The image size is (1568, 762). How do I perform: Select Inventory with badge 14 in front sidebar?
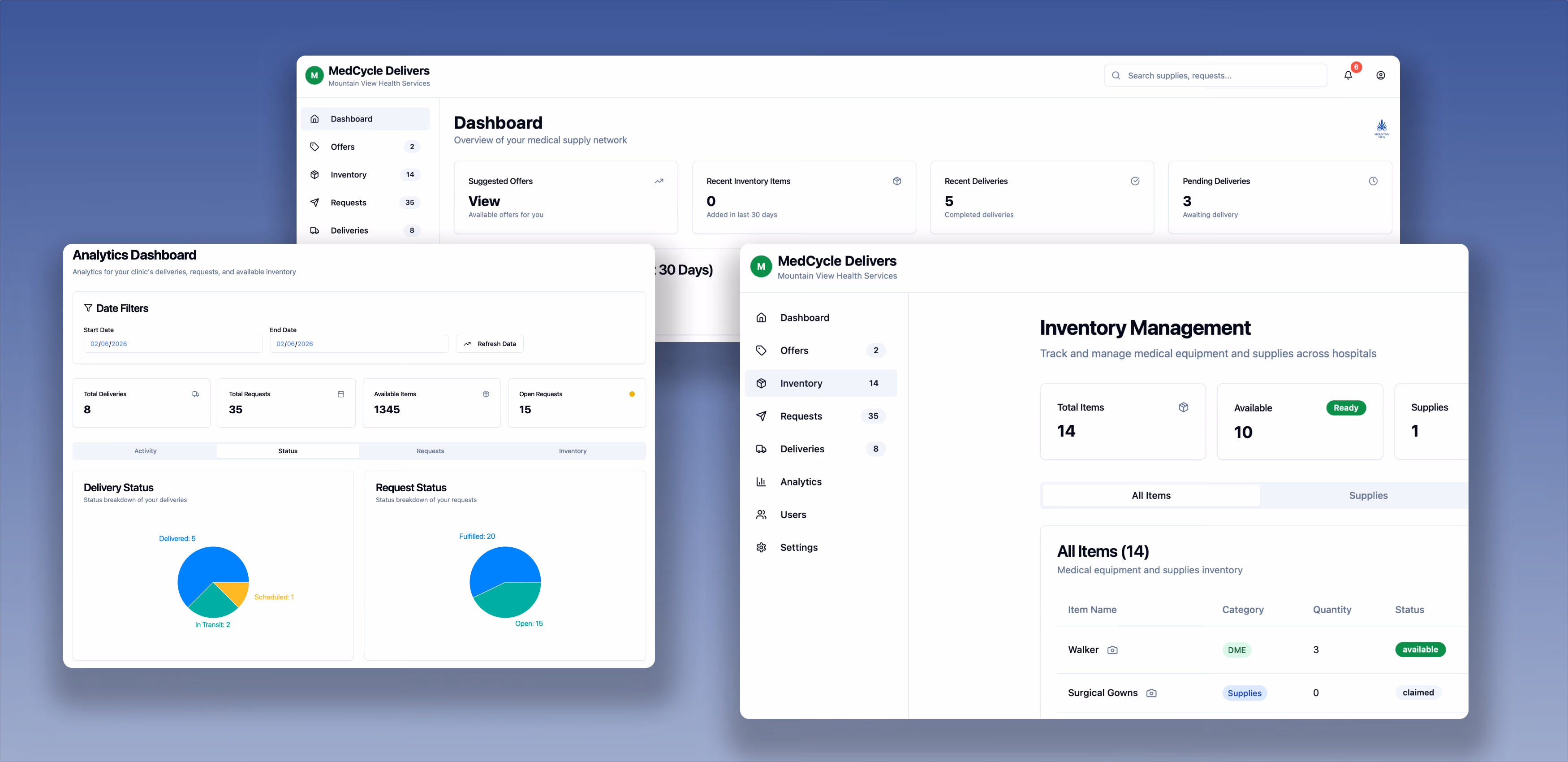820,383
